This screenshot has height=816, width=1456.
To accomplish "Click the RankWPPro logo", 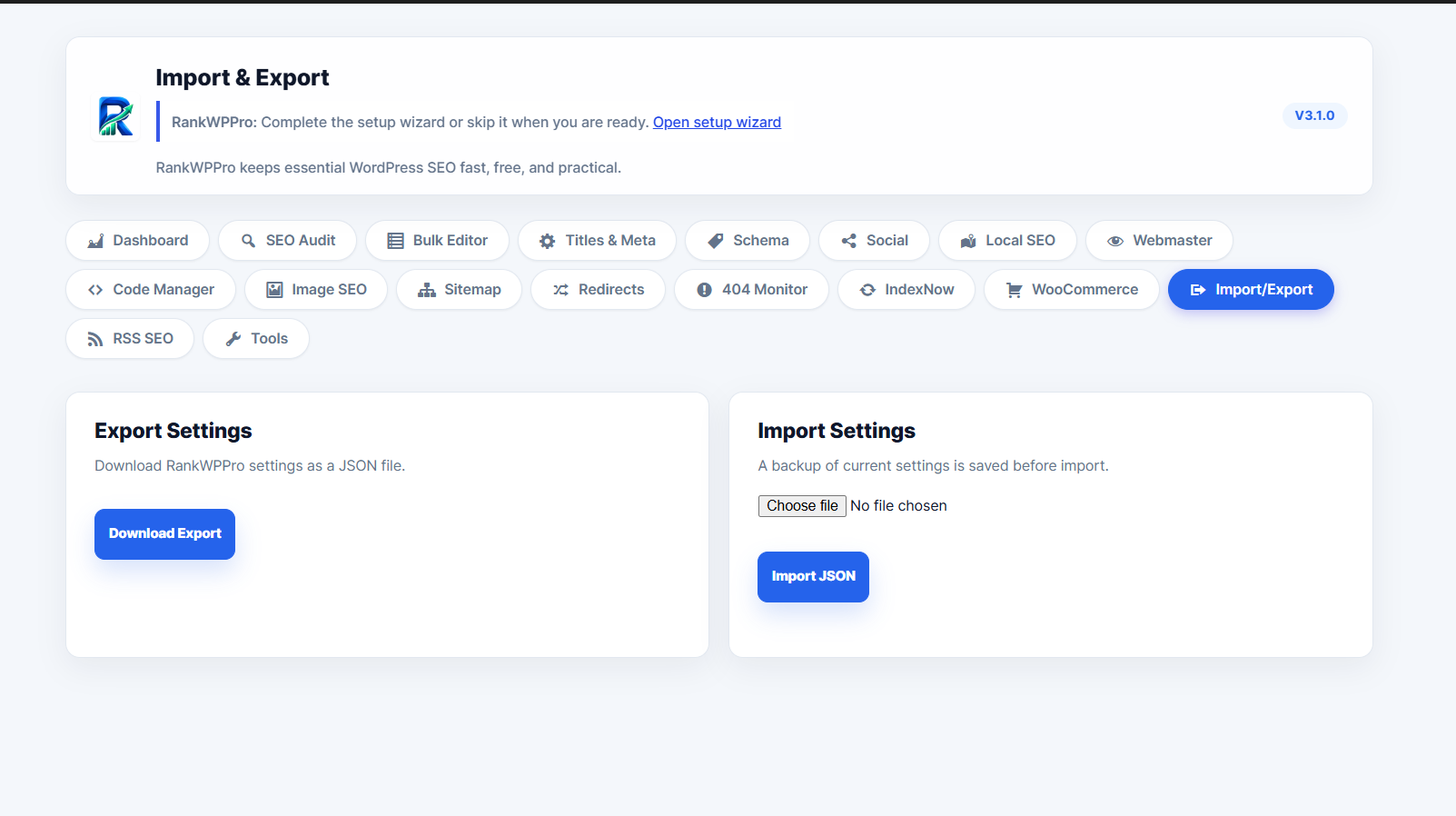I will tap(115, 116).
